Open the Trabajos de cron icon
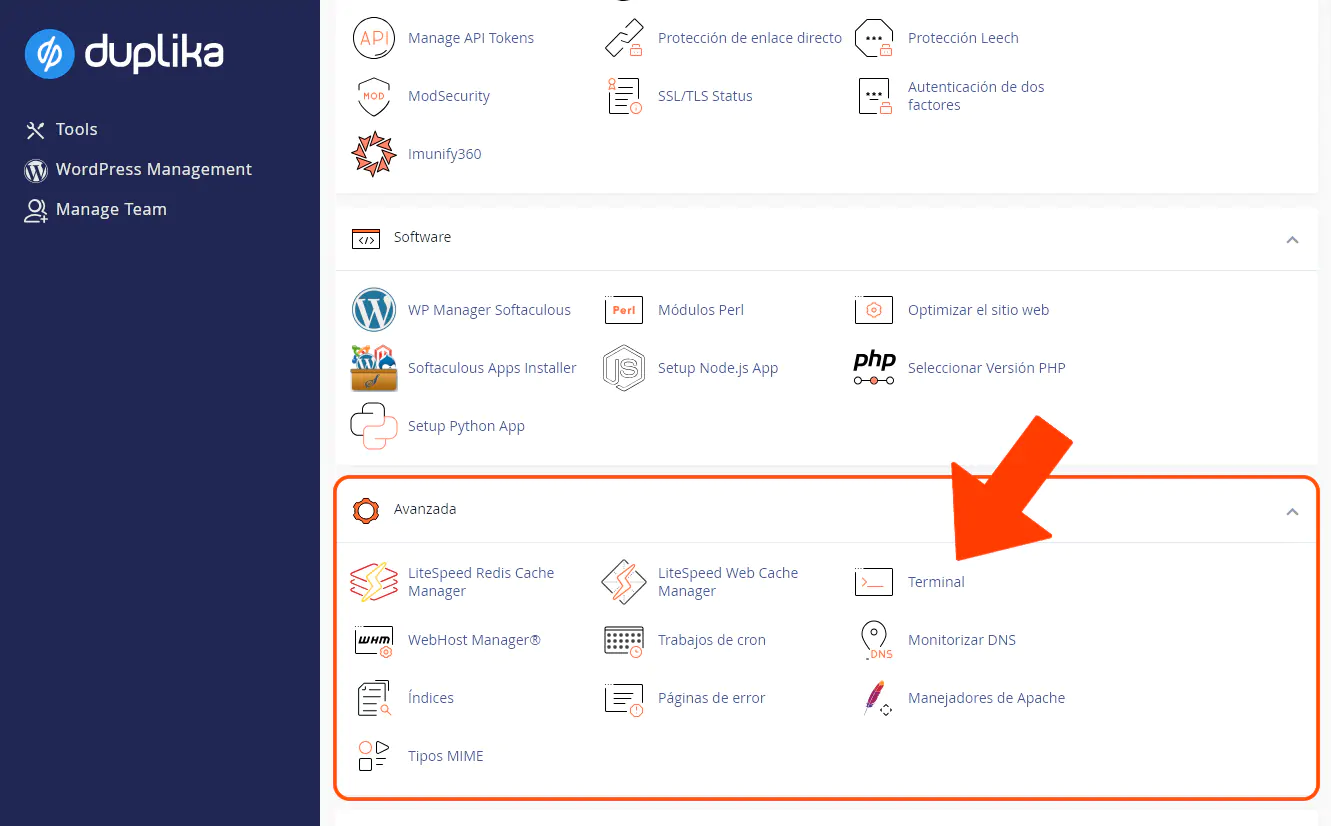This screenshot has height=826, width=1331. click(624, 640)
